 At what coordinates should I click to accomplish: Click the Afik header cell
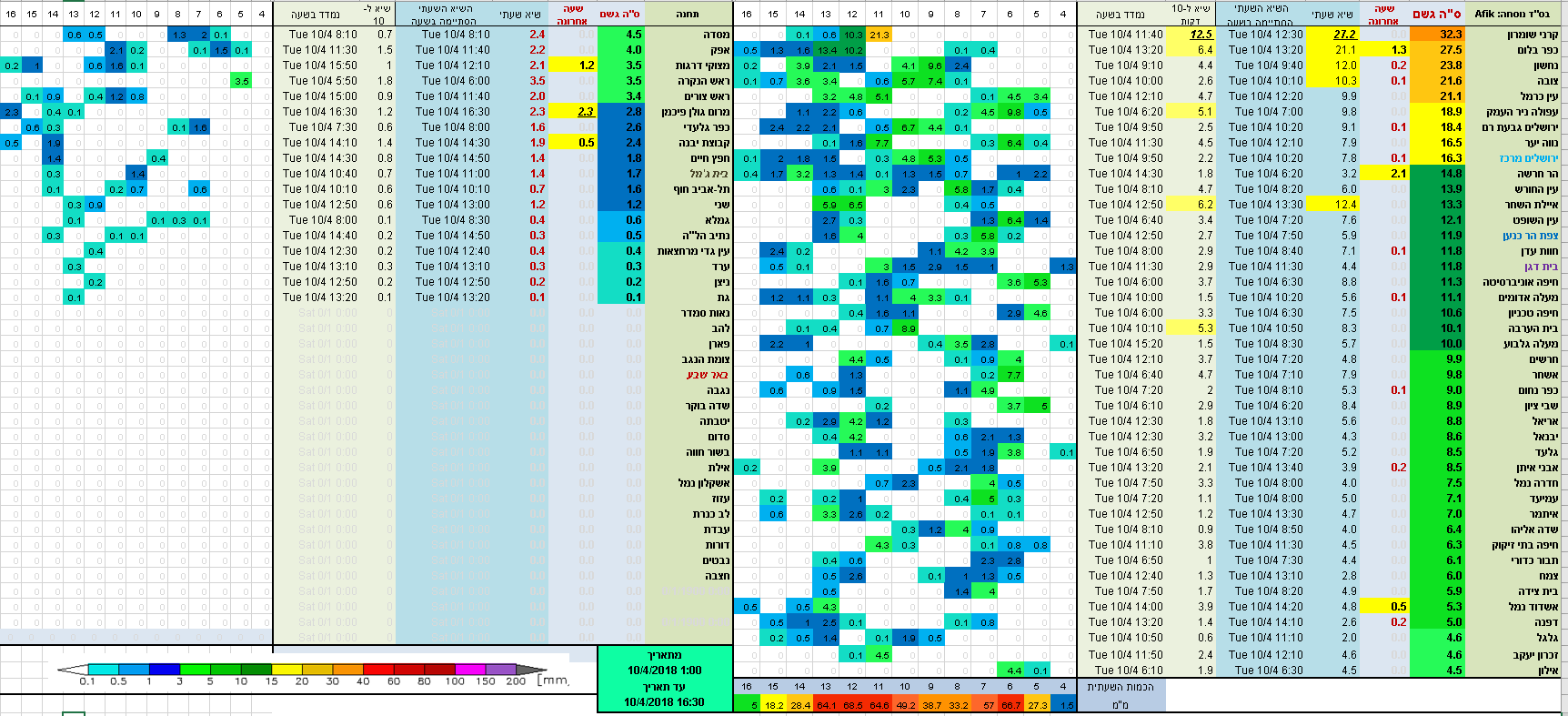(1515, 14)
